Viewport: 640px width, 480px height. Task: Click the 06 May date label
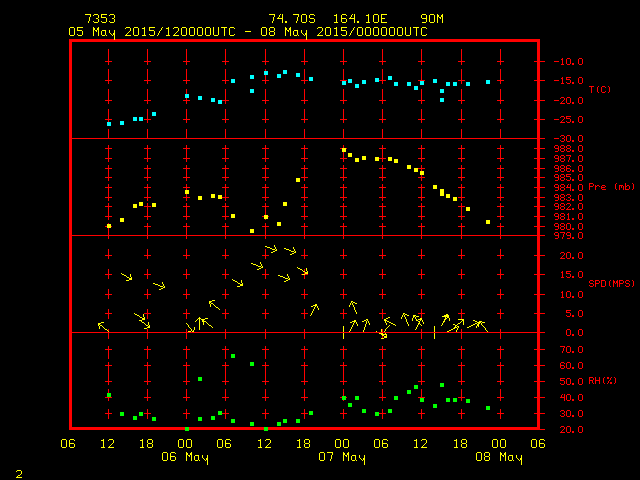[186, 457]
